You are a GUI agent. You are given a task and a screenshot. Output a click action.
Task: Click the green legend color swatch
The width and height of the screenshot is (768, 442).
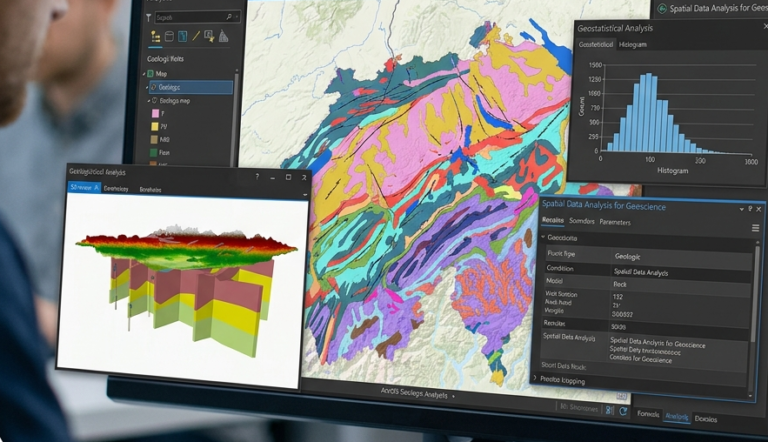point(153,152)
